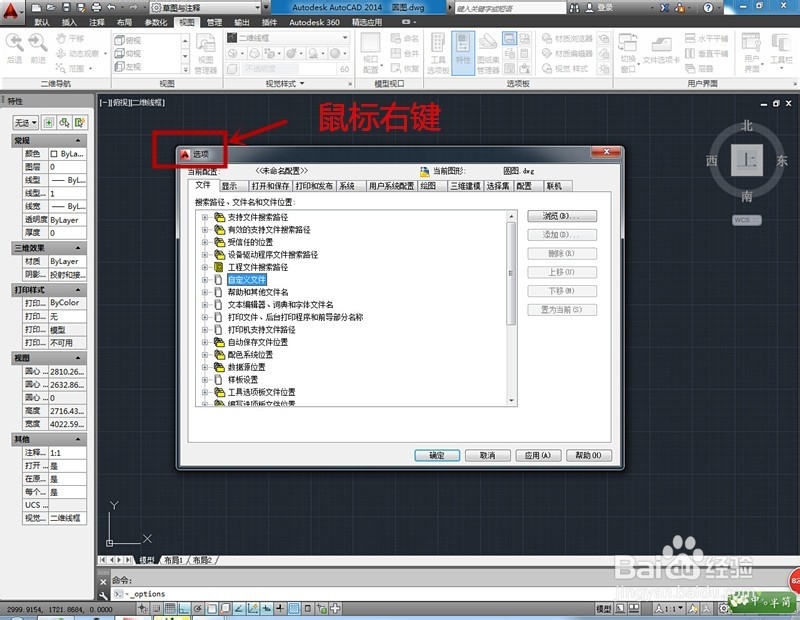800x620 pixels.
Task: Open the AutoCAD application menu button
Action: (x=11, y=11)
